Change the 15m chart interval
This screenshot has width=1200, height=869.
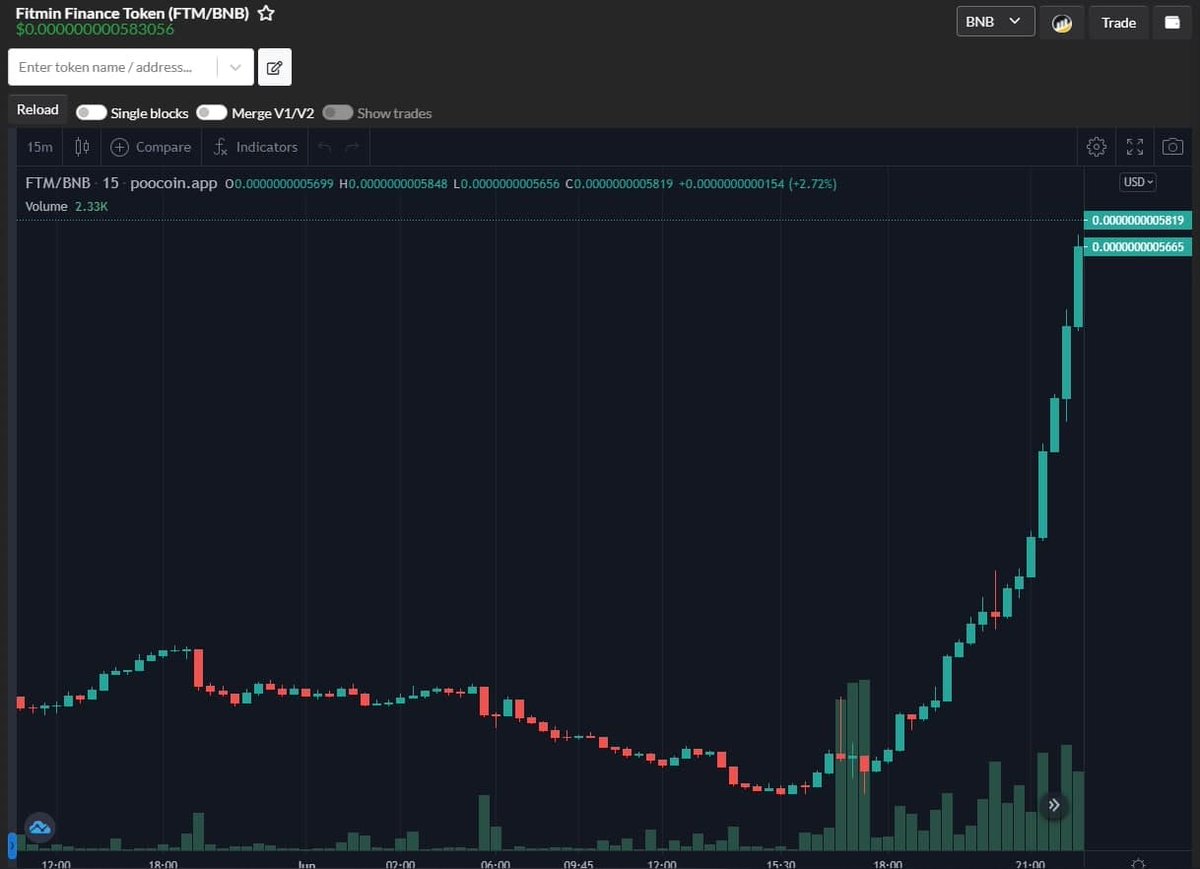point(40,147)
